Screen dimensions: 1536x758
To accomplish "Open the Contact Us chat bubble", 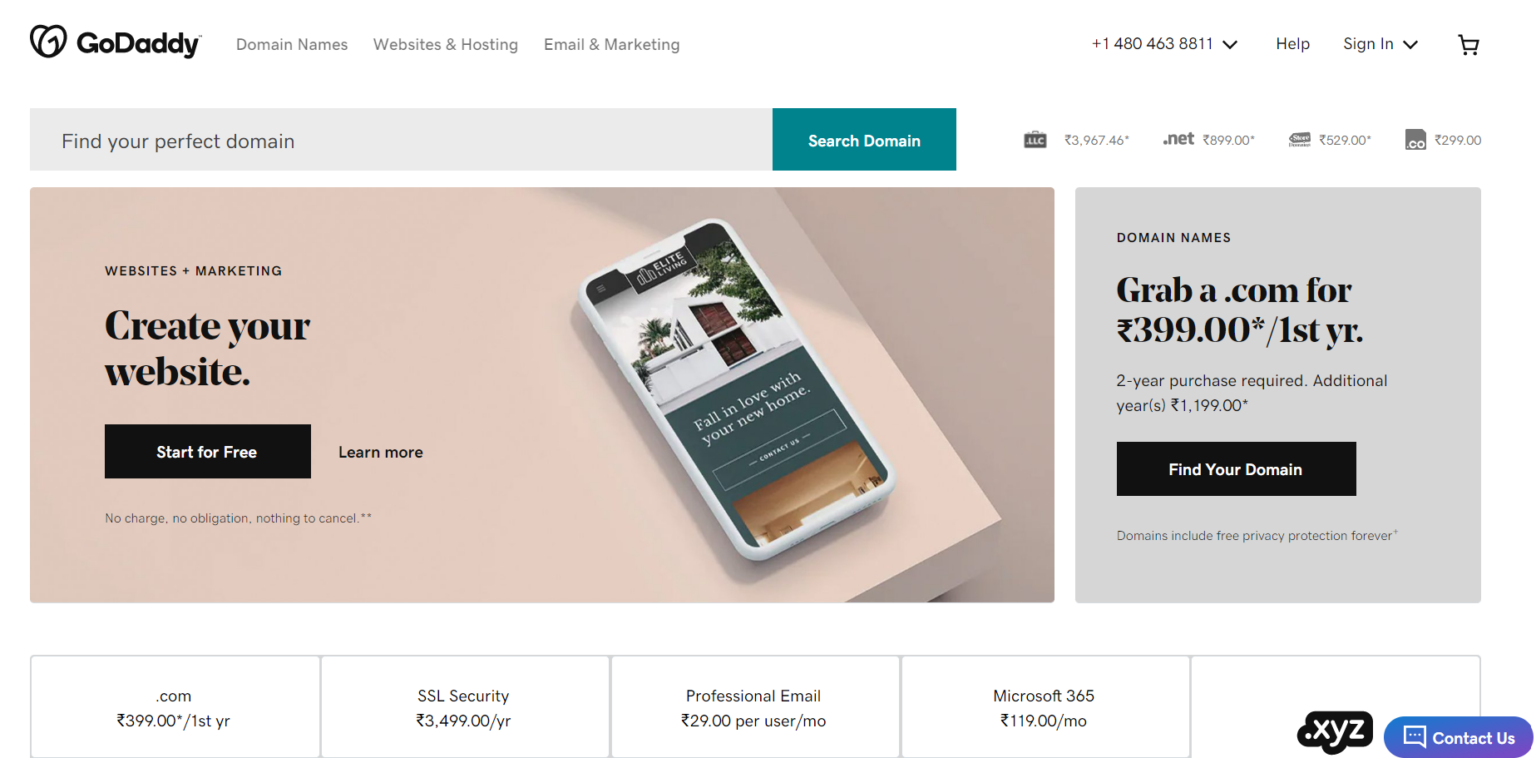I will coord(1458,738).
